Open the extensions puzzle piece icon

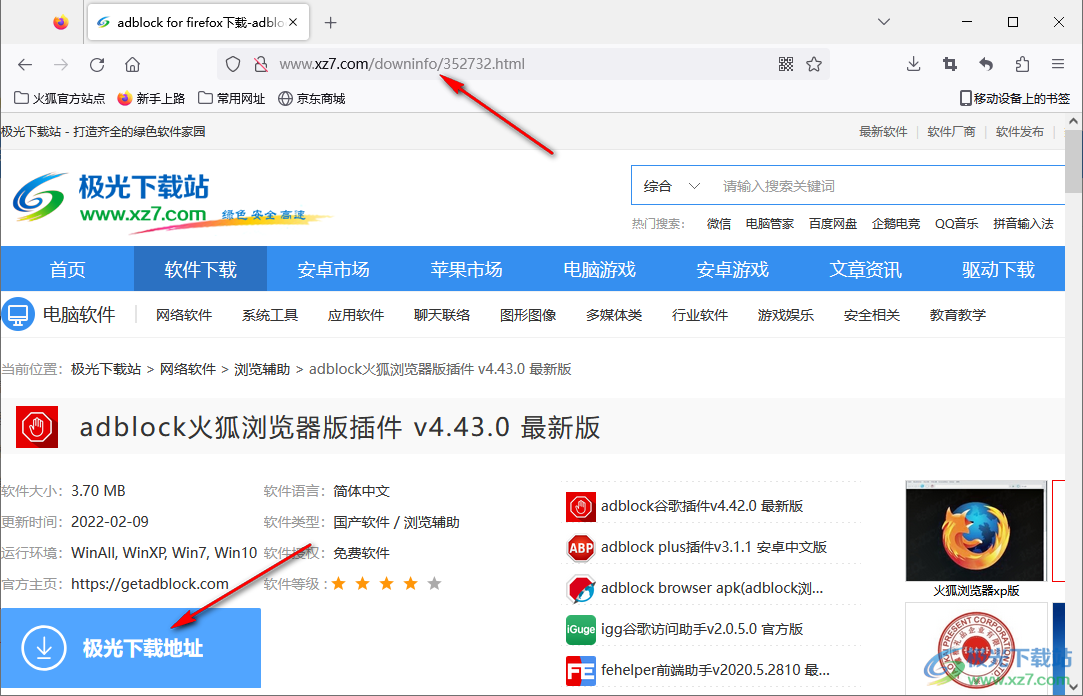tap(1022, 64)
